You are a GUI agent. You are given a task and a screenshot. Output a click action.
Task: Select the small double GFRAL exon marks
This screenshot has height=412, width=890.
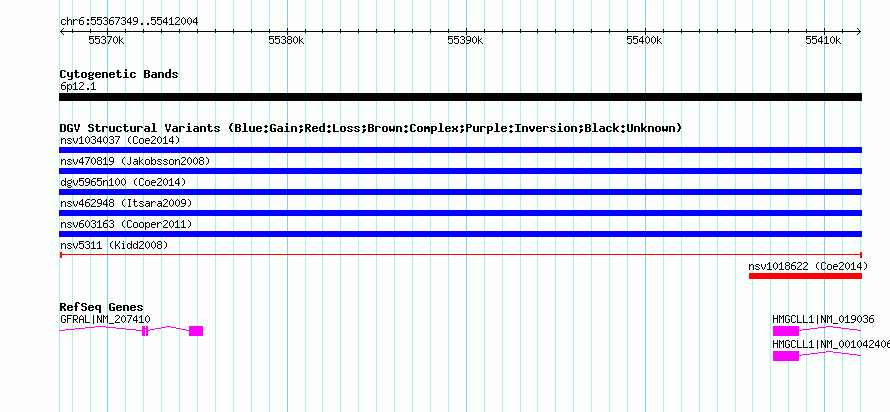tap(145, 331)
